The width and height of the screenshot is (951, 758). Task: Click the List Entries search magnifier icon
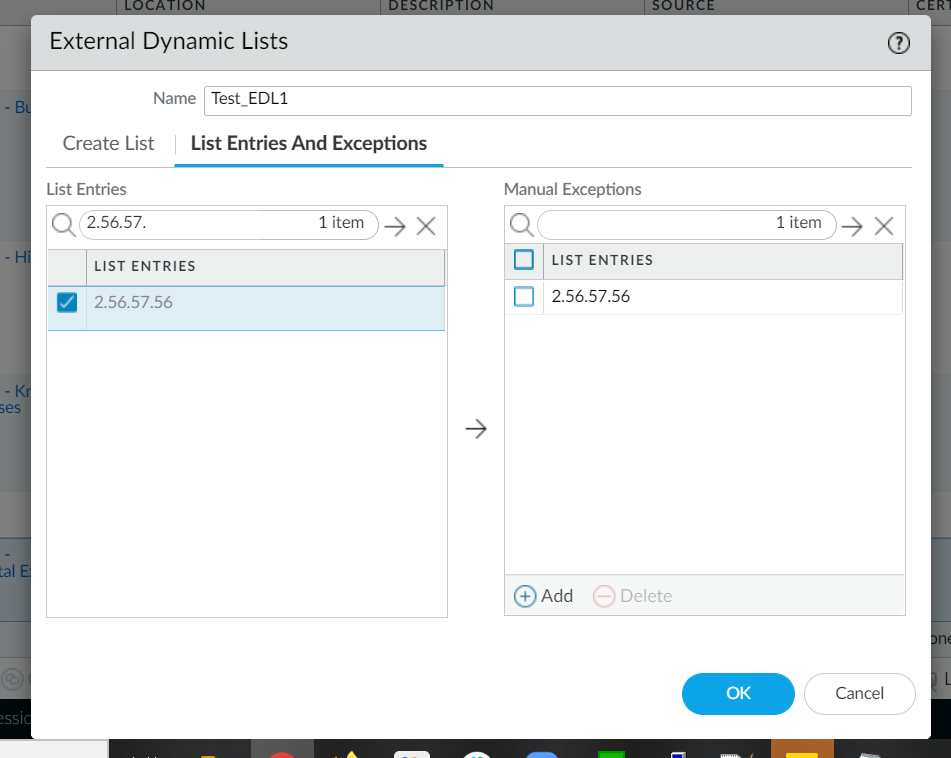(x=64, y=225)
